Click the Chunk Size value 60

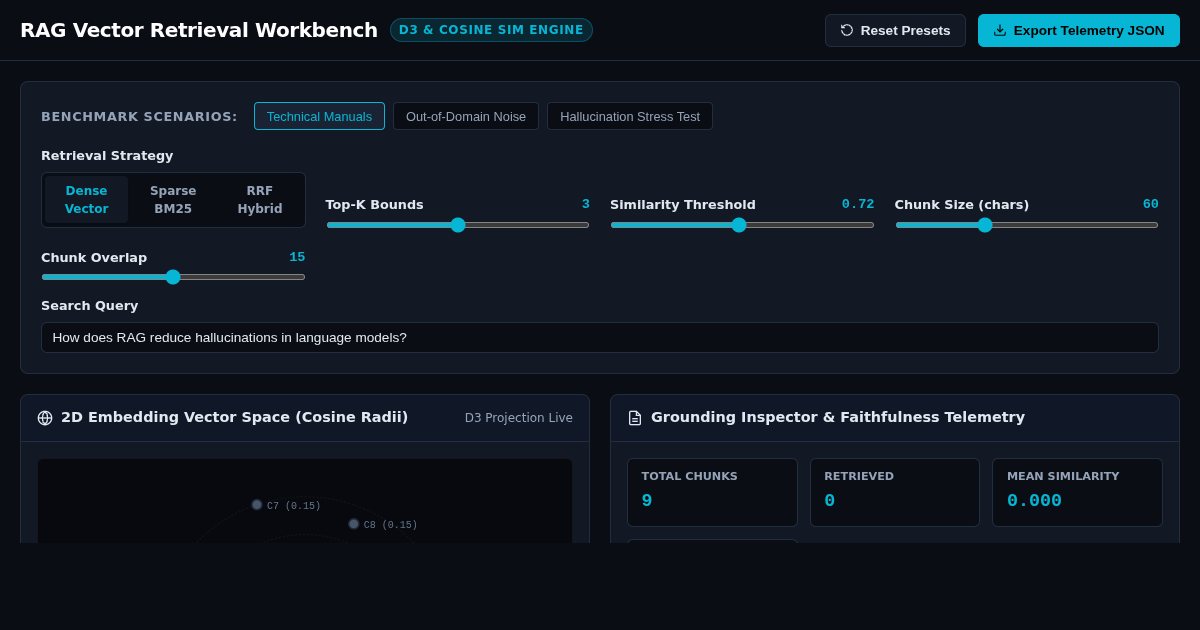tap(1151, 204)
